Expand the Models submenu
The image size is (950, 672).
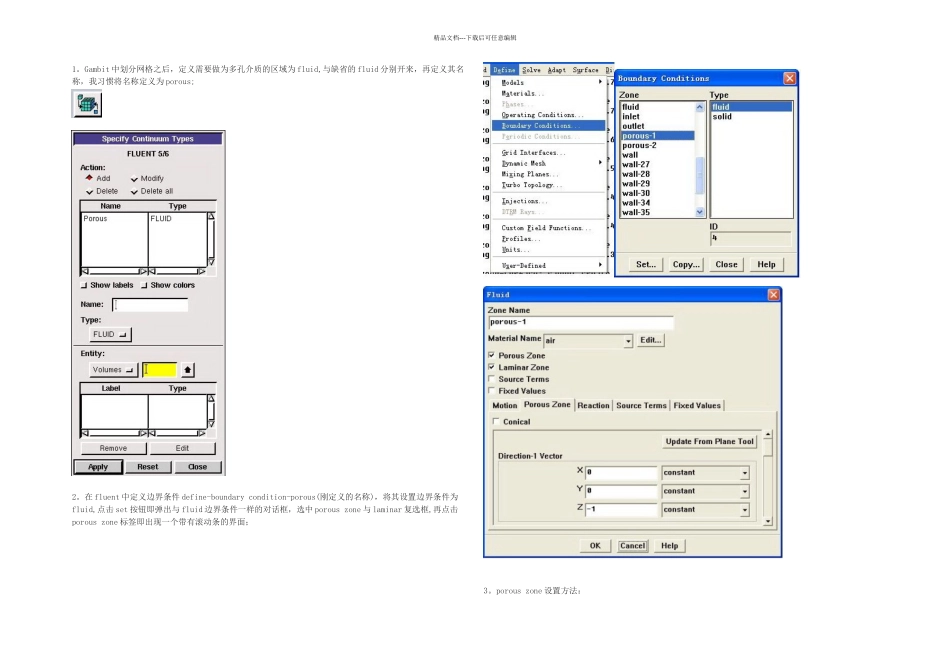click(549, 82)
